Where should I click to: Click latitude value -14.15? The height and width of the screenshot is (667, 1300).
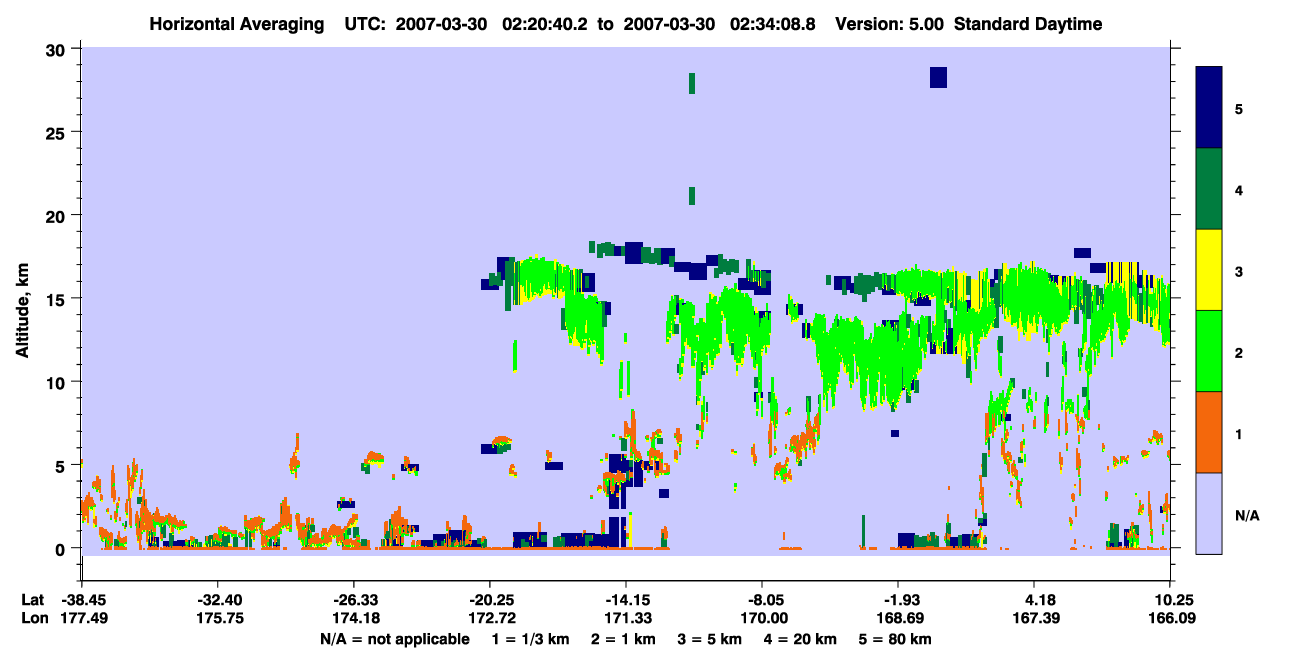[626, 600]
